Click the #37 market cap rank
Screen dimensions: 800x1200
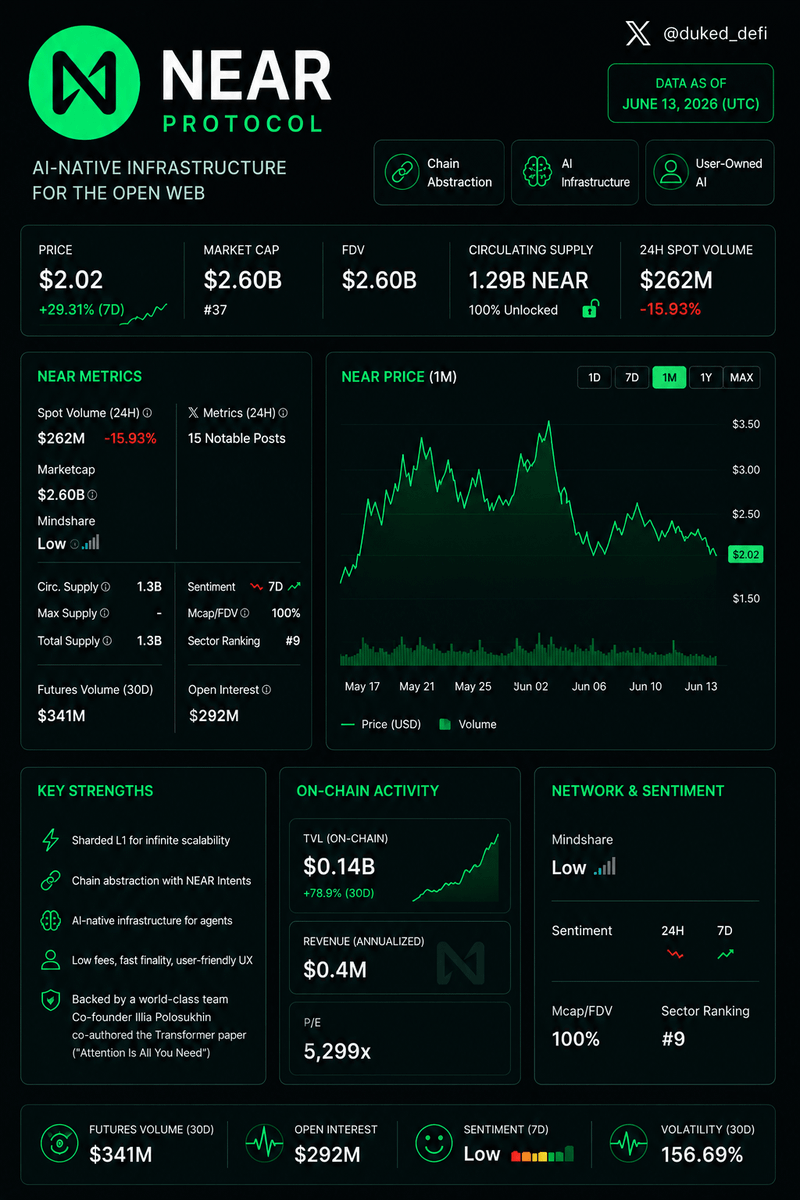[x=216, y=310]
